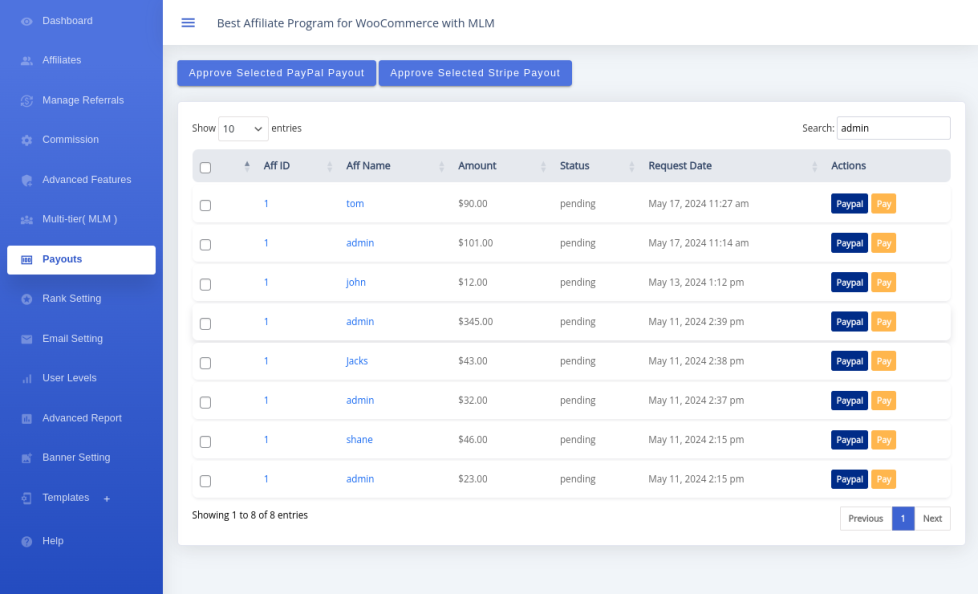Click the hamburger menu icon in header

pyautogui.click(x=188, y=23)
